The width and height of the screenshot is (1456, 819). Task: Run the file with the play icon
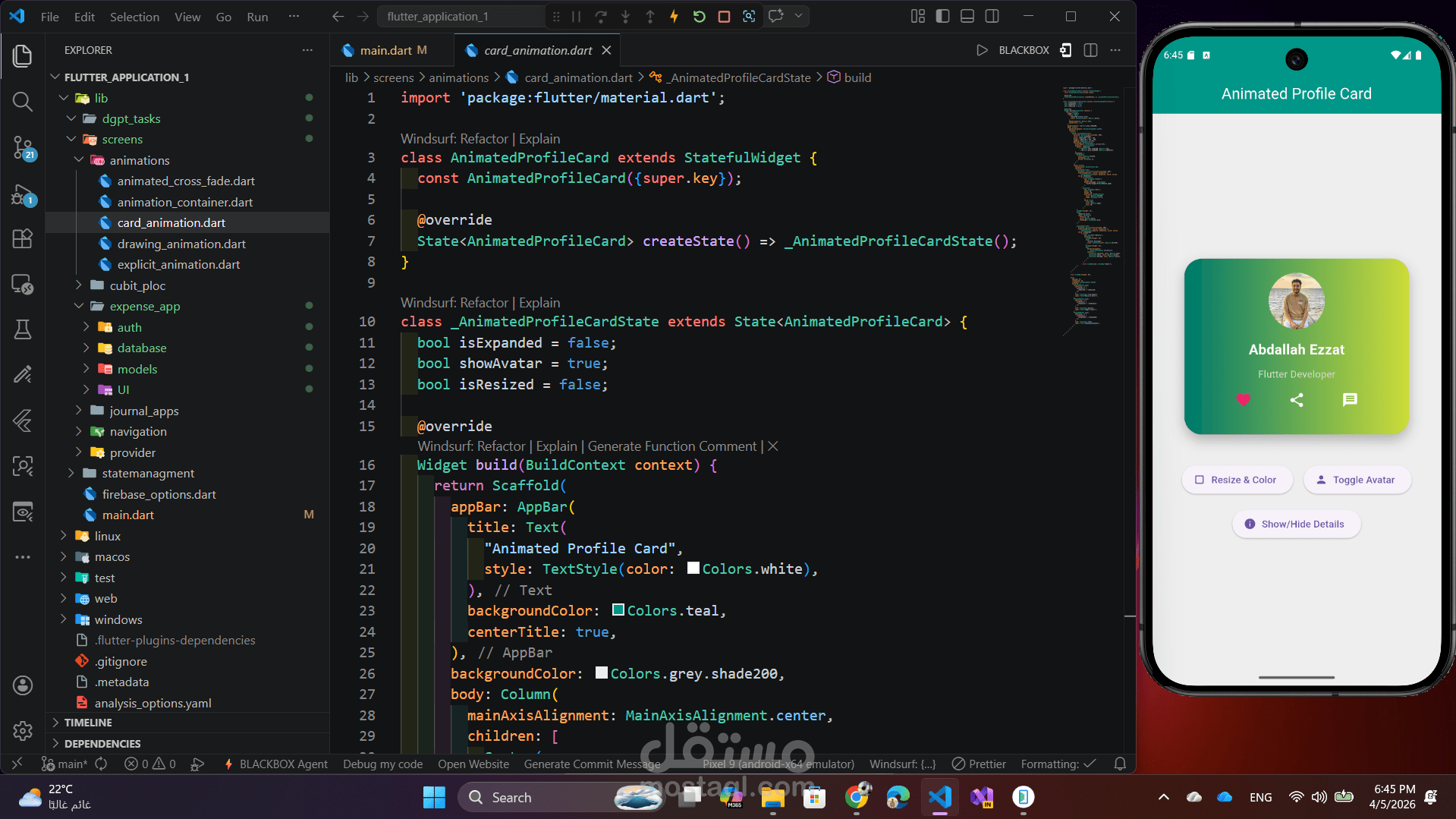tap(982, 50)
